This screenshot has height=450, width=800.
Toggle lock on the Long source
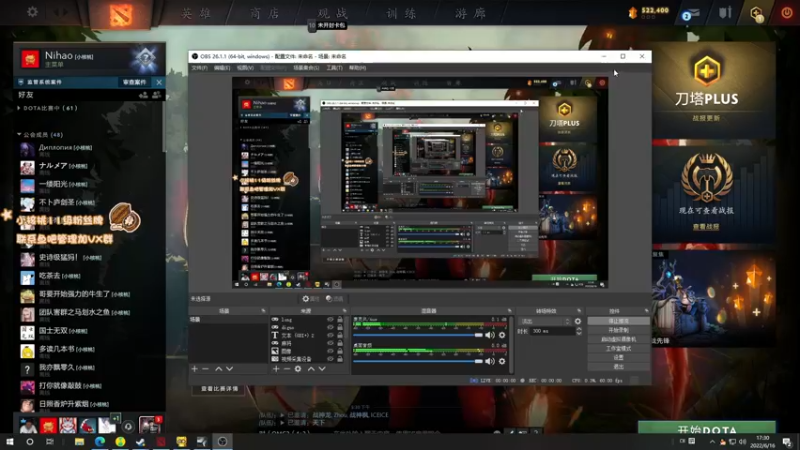pos(340,320)
